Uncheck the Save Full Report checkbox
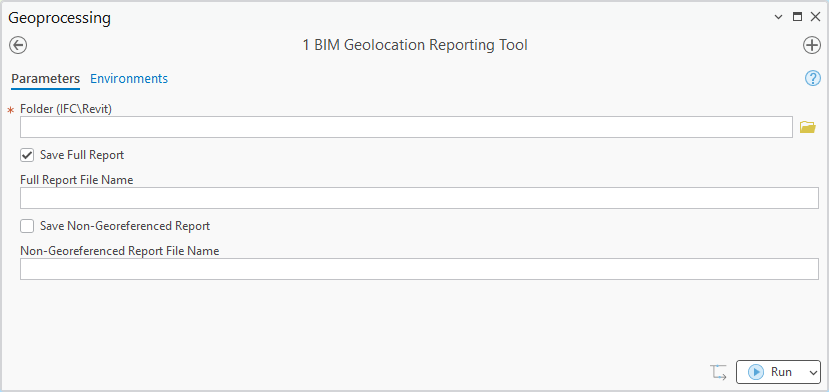 27,155
